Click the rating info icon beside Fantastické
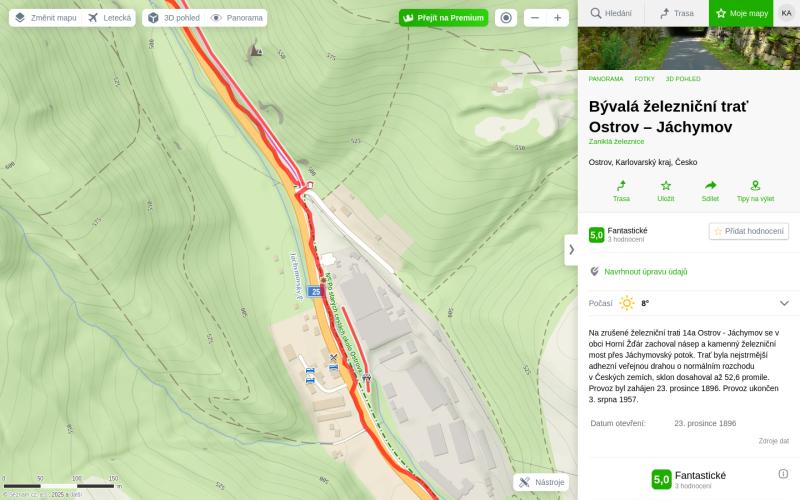Image resolution: width=800 pixels, height=500 pixels. 783,474
